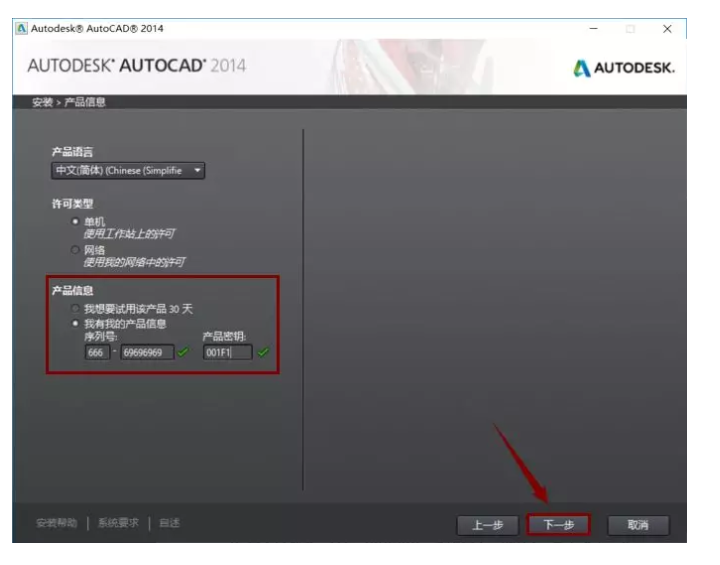Viewport: 720px width, 565px height.
Task: Choose 我有我的产品信息 option
Action: (75, 323)
